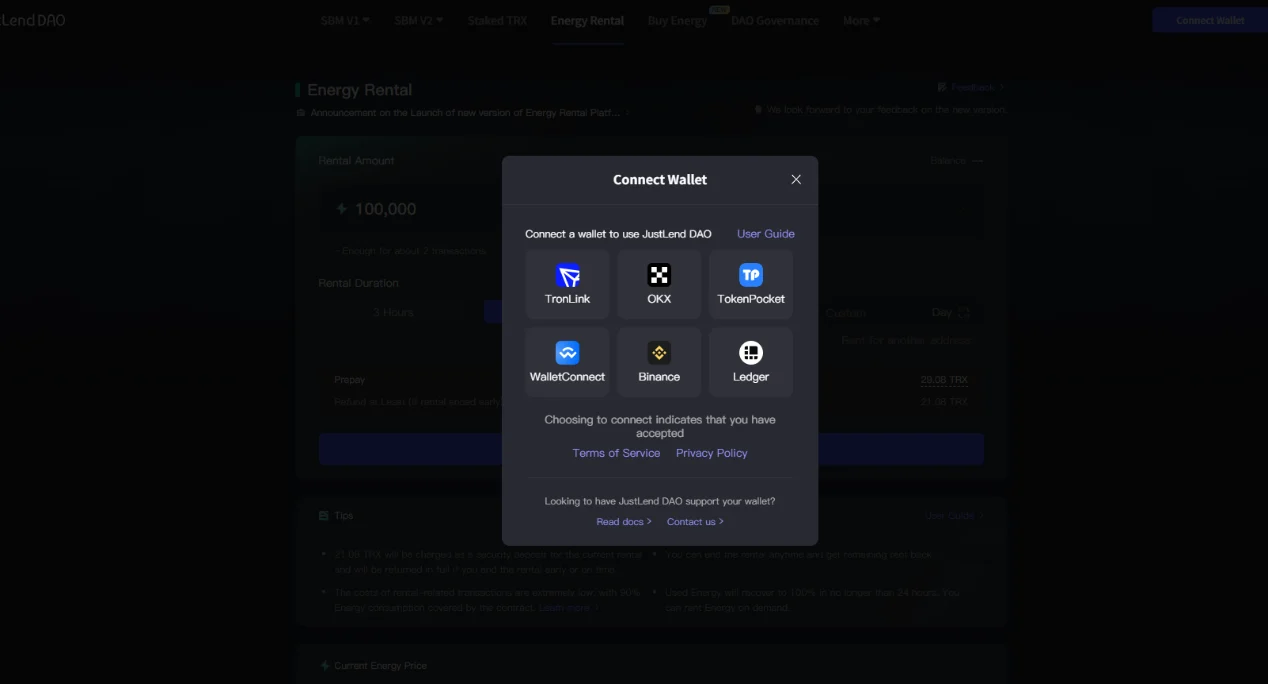The width and height of the screenshot is (1268, 684).
Task: View the Privacy Policy link
Action: click(x=712, y=453)
